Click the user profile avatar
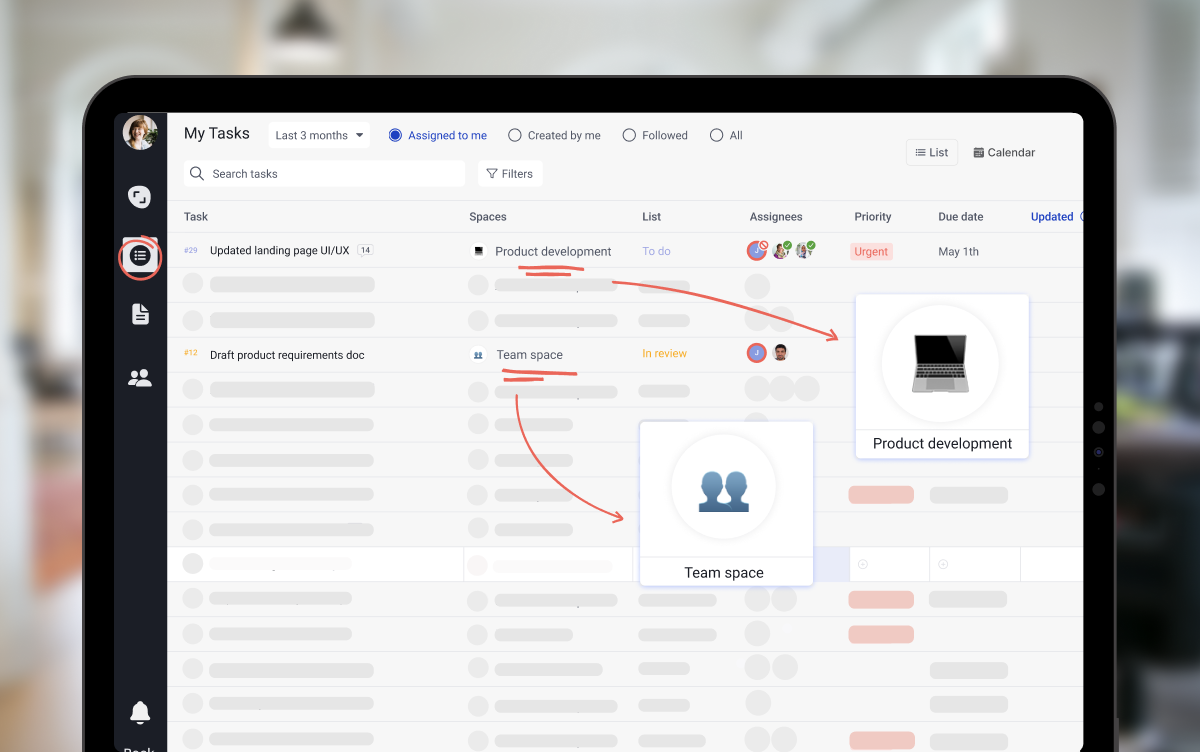Screen dimensions: 1200x752 click(140, 133)
